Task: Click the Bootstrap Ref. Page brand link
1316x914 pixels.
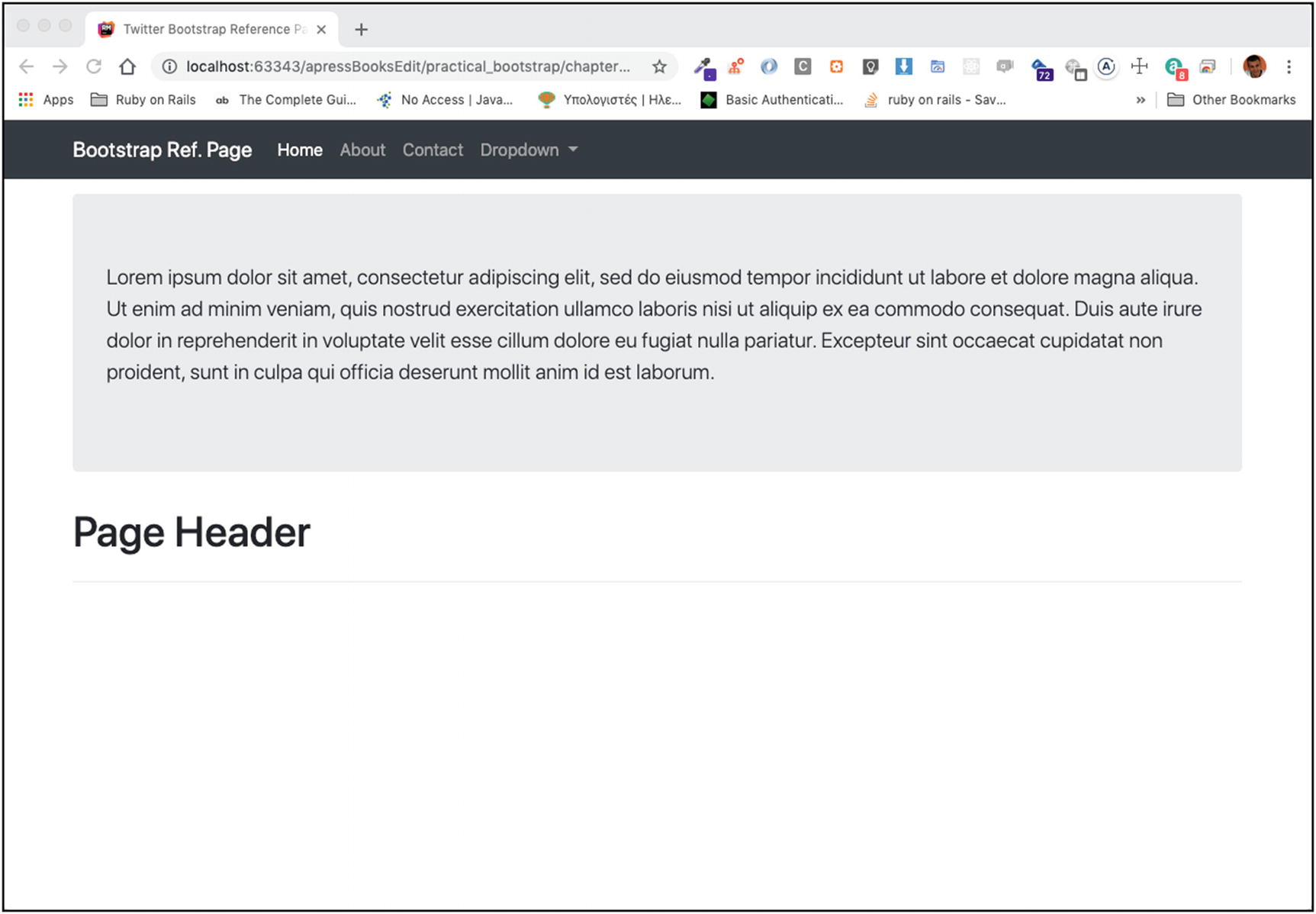Action: click(x=162, y=150)
